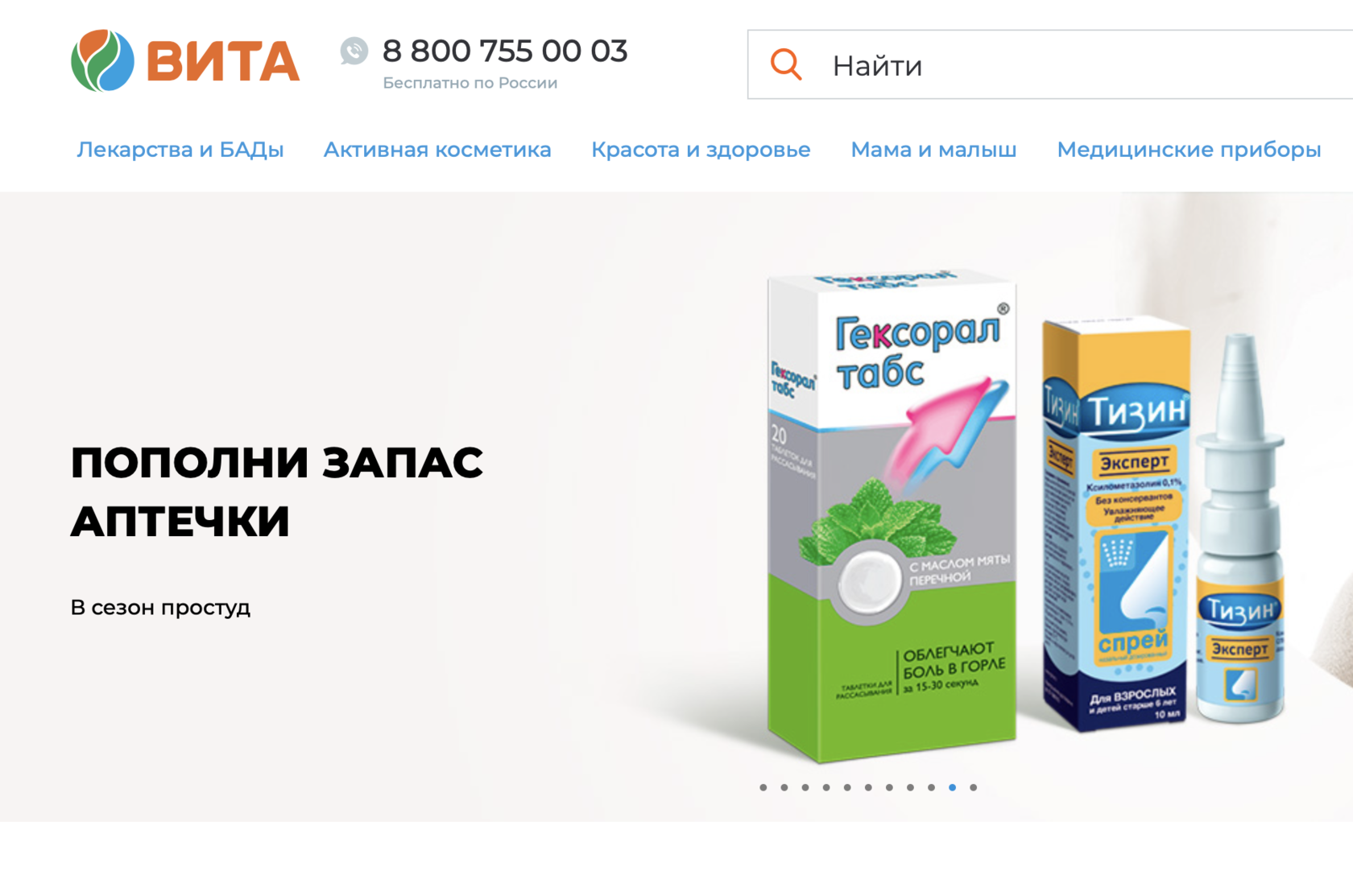Click the Гексорал табс product box image
The height and width of the screenshot is (896, 1353).
point(892,516)
